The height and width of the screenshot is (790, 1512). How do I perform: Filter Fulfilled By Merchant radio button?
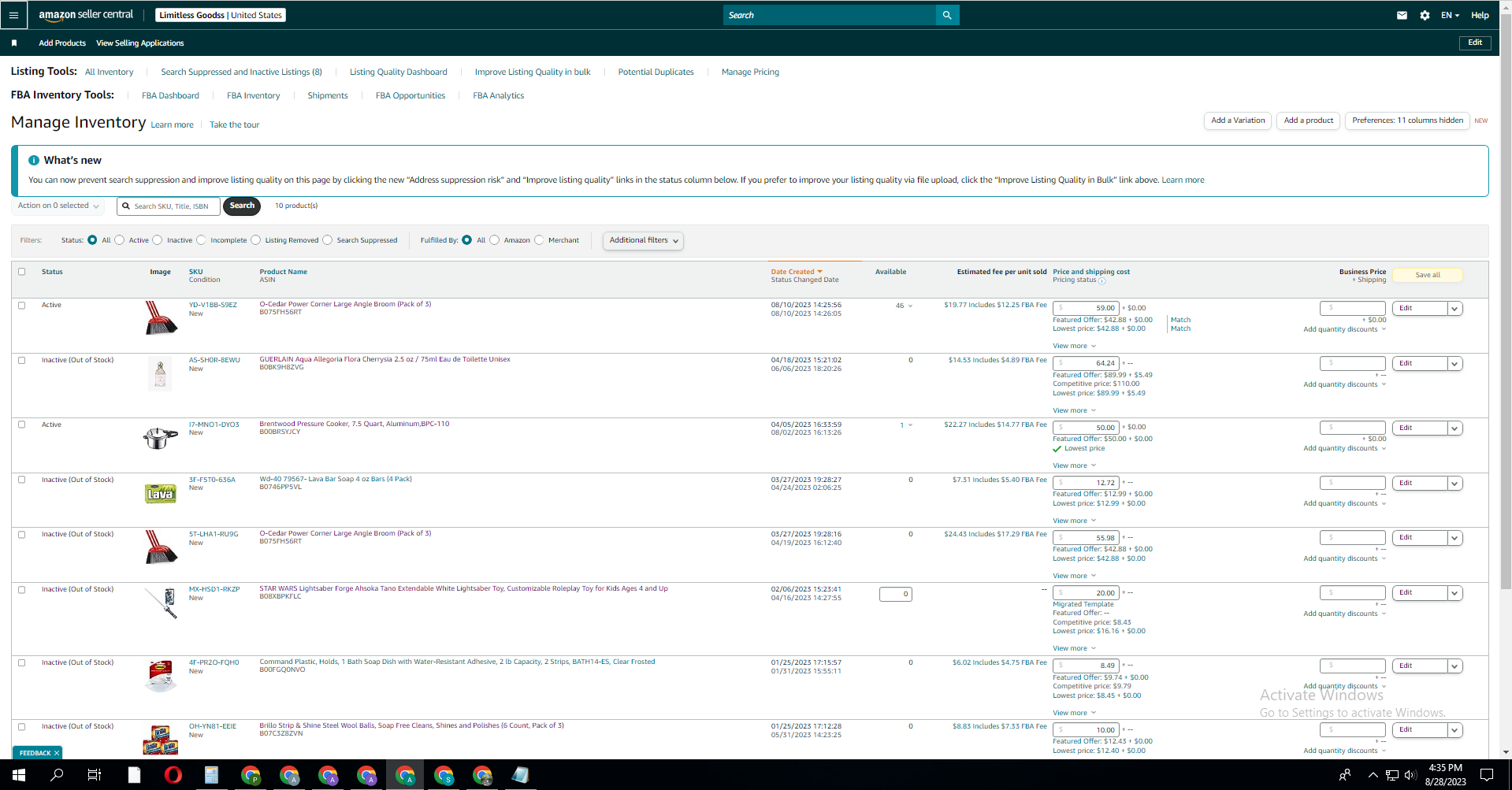539,240
